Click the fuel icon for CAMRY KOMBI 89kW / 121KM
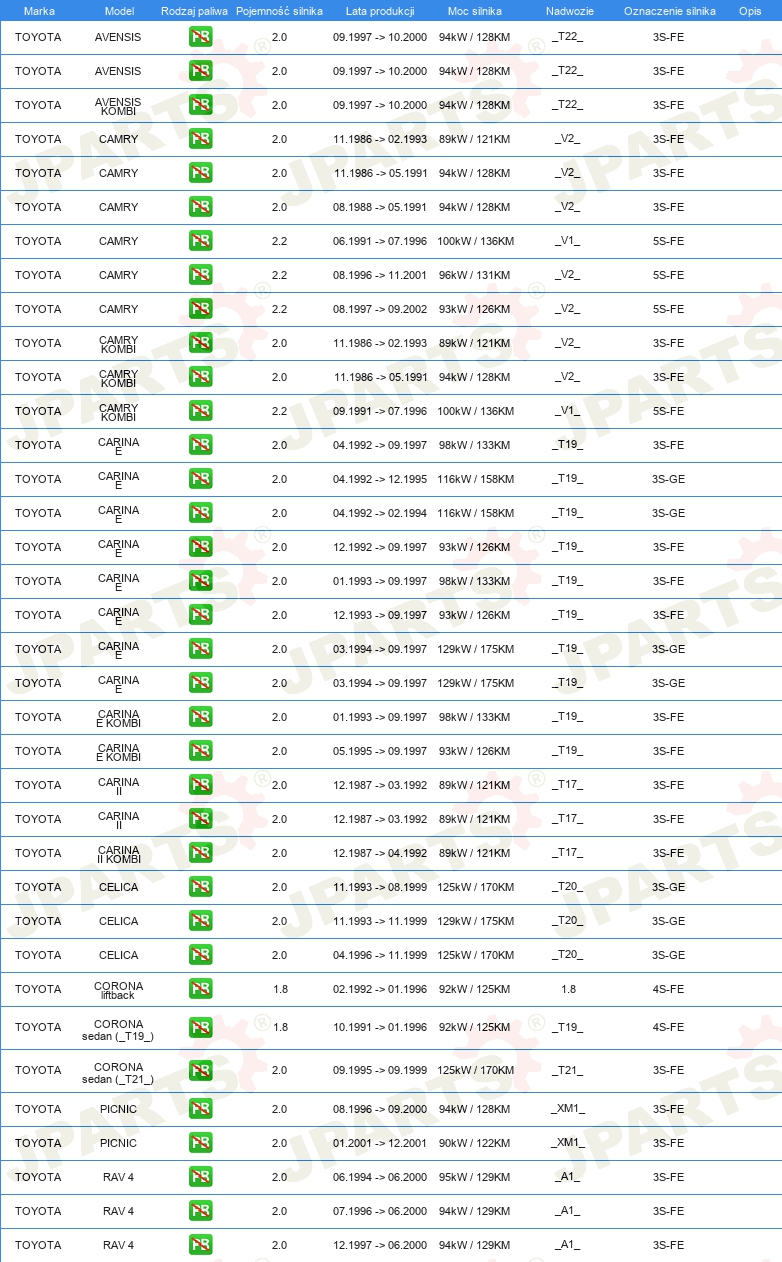The image size is (782, 1262). 200,343
